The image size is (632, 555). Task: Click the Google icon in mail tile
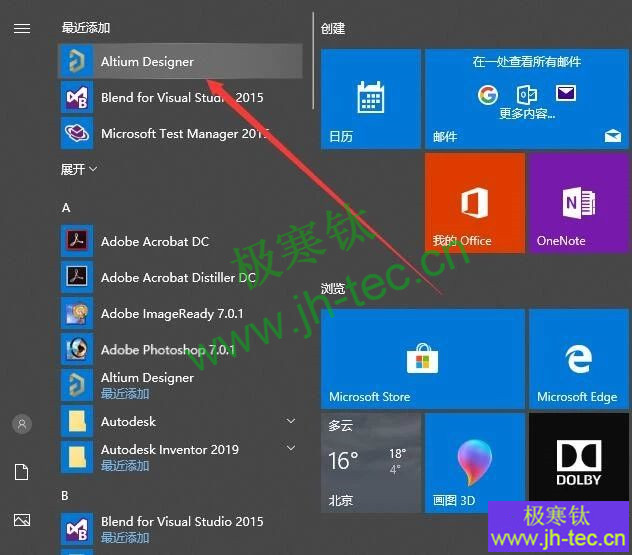click(488, 95)
